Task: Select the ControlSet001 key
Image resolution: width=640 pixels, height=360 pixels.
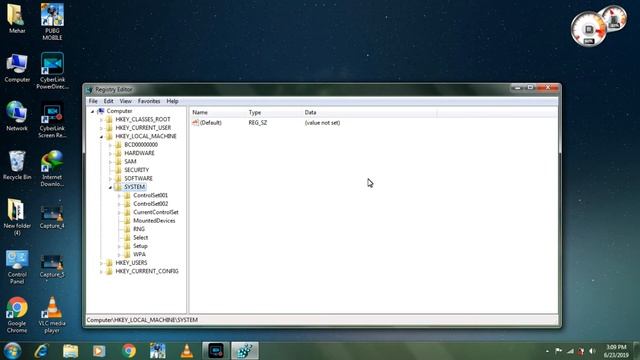Action: 150,196
